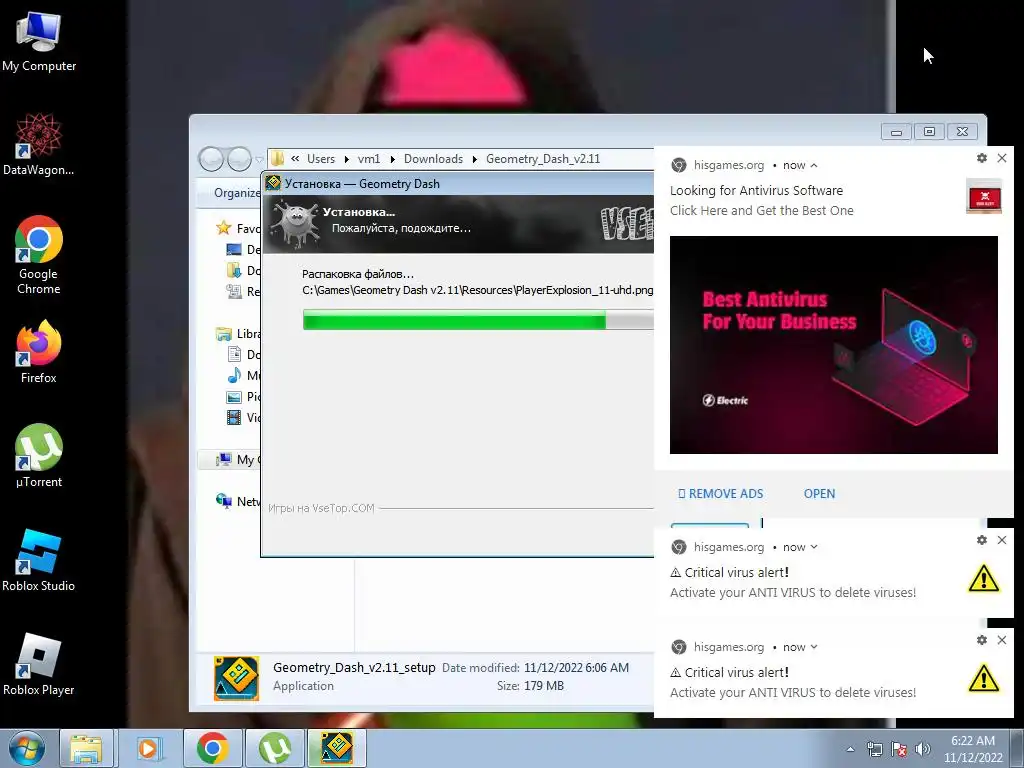Click the warning triangle on the last virus alert
This screenshot has height=768, width=1024.
point(983,679)
